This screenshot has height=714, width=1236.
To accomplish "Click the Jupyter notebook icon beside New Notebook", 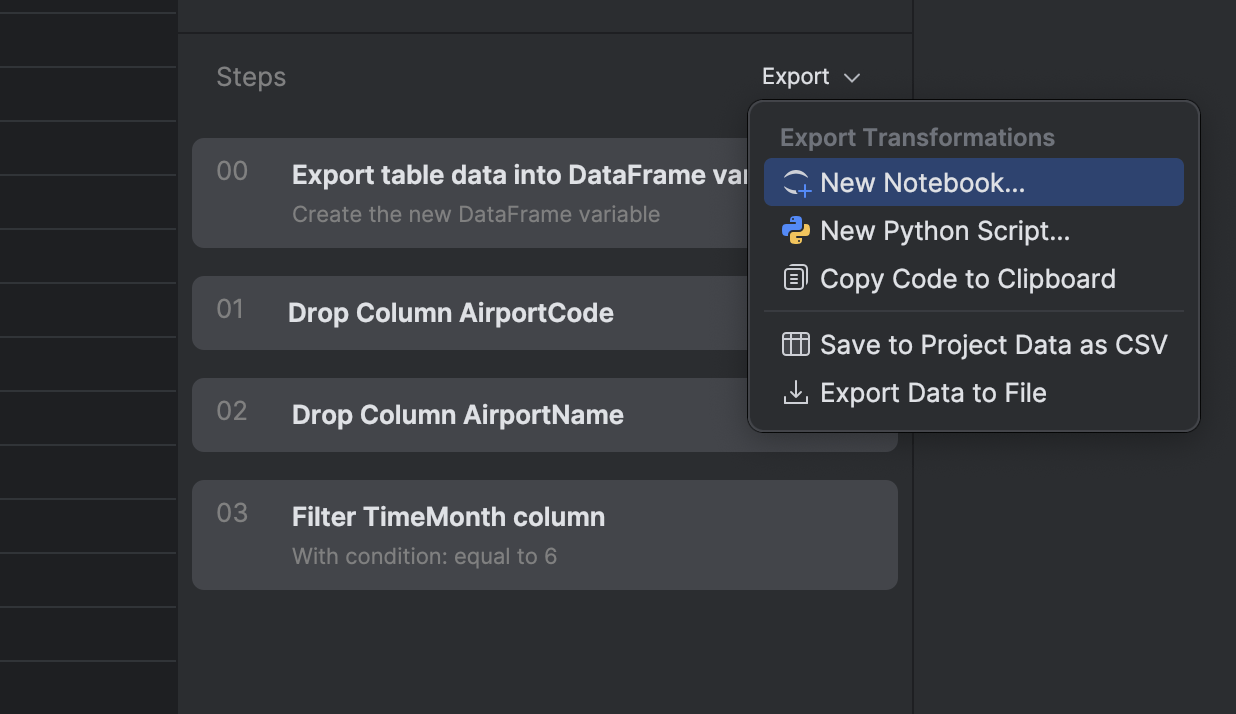I will (796, 183).
